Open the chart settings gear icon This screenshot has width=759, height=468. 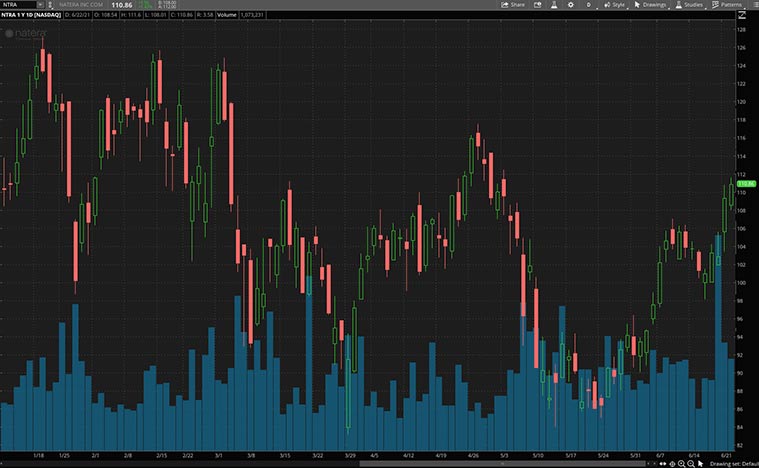(x=569, y=5)
